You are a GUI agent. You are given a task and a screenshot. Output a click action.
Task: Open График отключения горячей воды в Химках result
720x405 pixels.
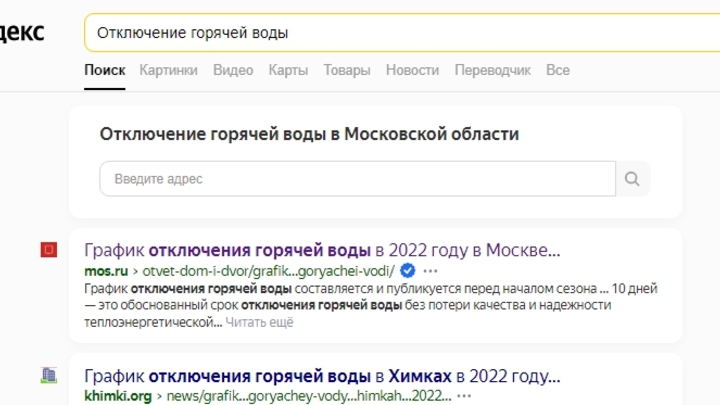click(322, 376)
